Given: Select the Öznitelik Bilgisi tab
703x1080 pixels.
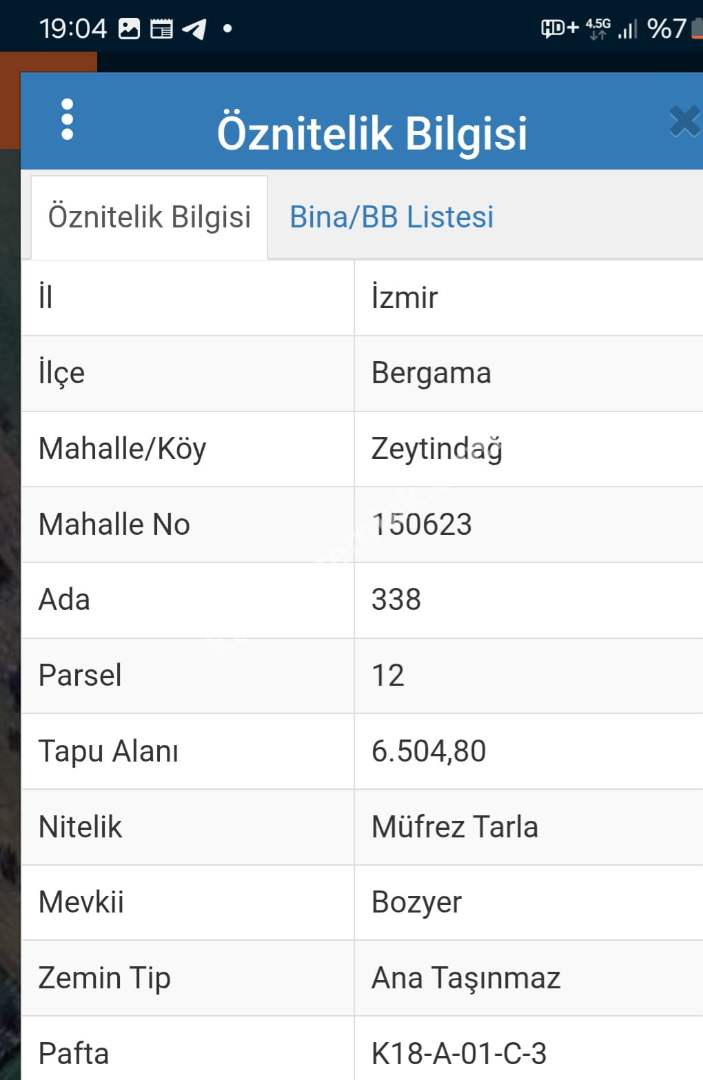Looking at the screenshot, I should 149,217.
